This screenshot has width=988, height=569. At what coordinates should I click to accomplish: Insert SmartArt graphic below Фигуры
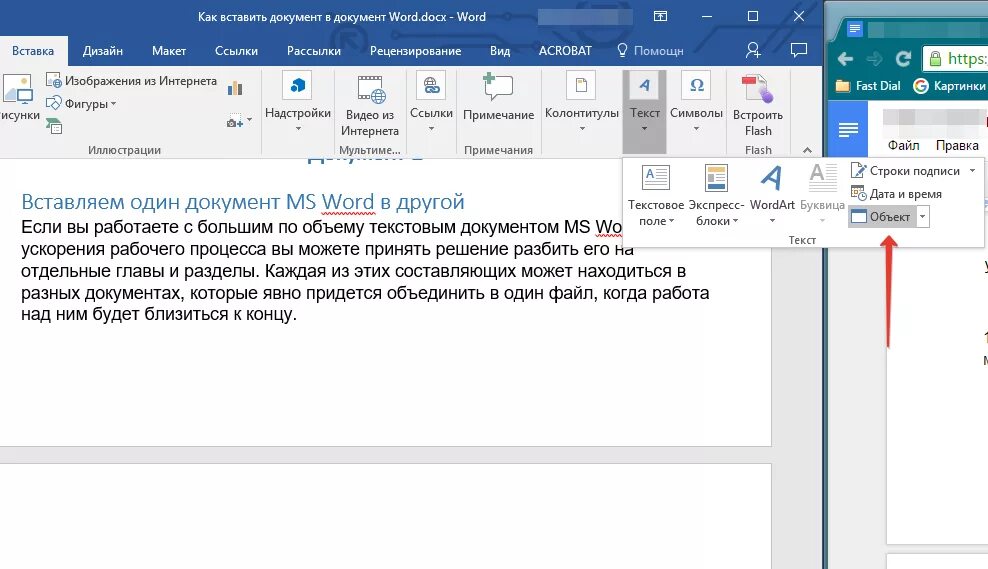coord(54,126)
